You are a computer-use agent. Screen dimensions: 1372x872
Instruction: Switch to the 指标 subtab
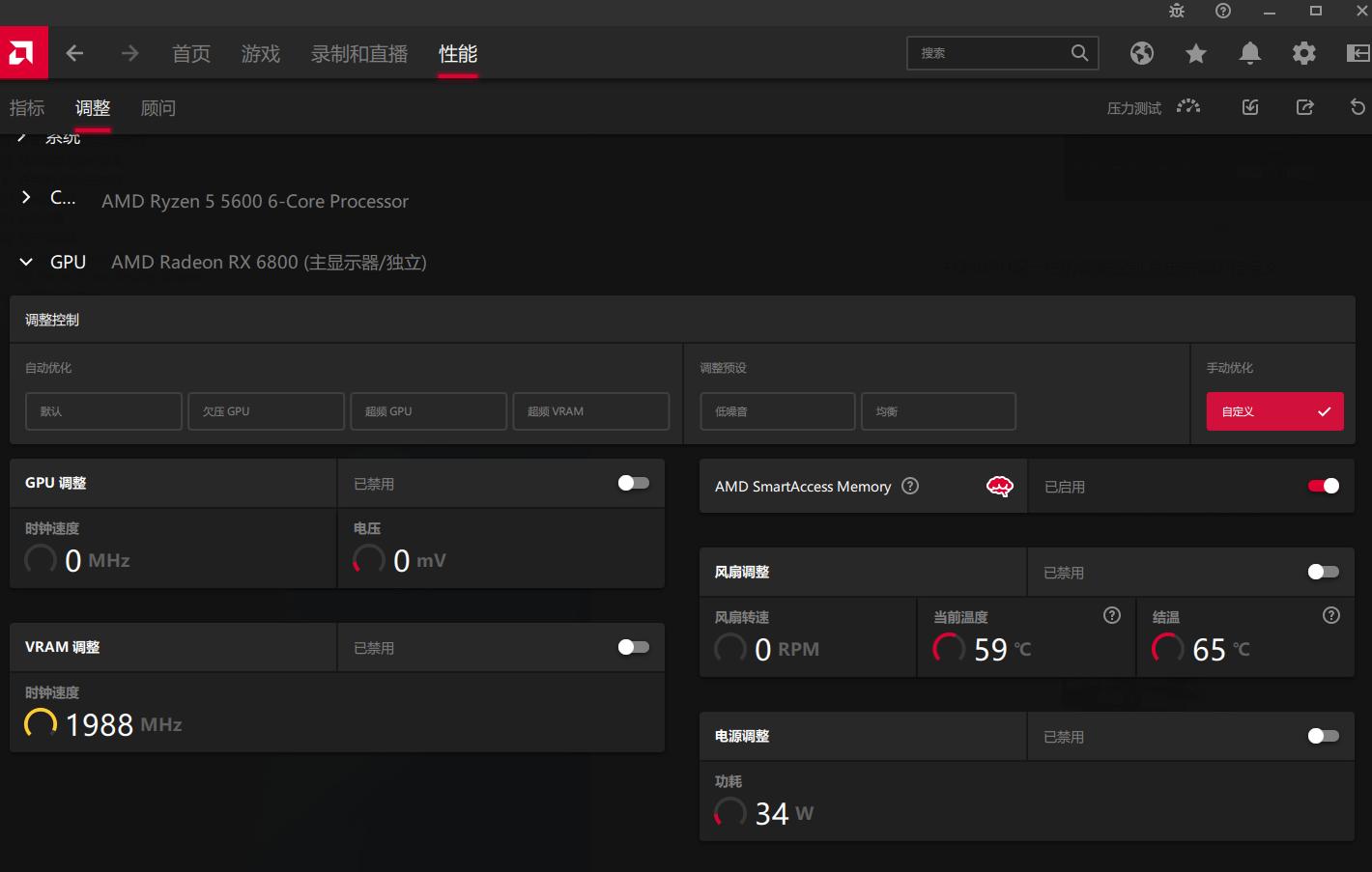pos(27,108)
